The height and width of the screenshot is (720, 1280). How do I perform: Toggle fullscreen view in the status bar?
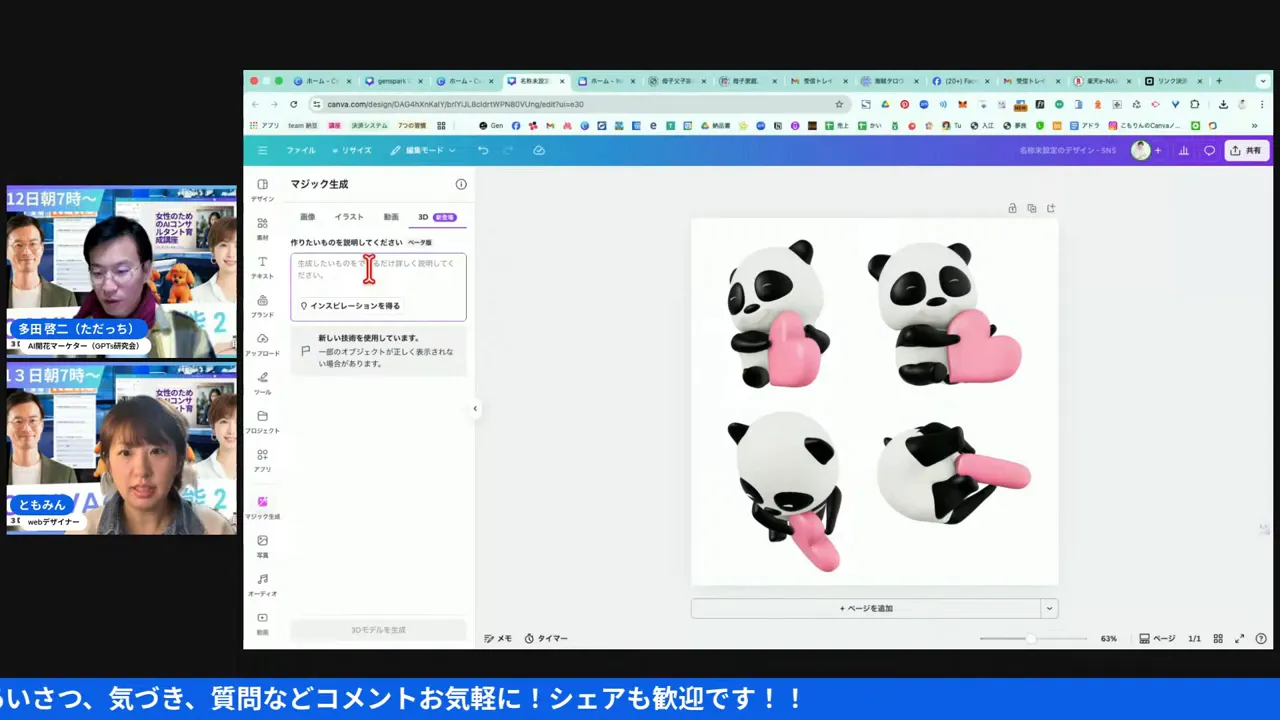coord(1240,638)
